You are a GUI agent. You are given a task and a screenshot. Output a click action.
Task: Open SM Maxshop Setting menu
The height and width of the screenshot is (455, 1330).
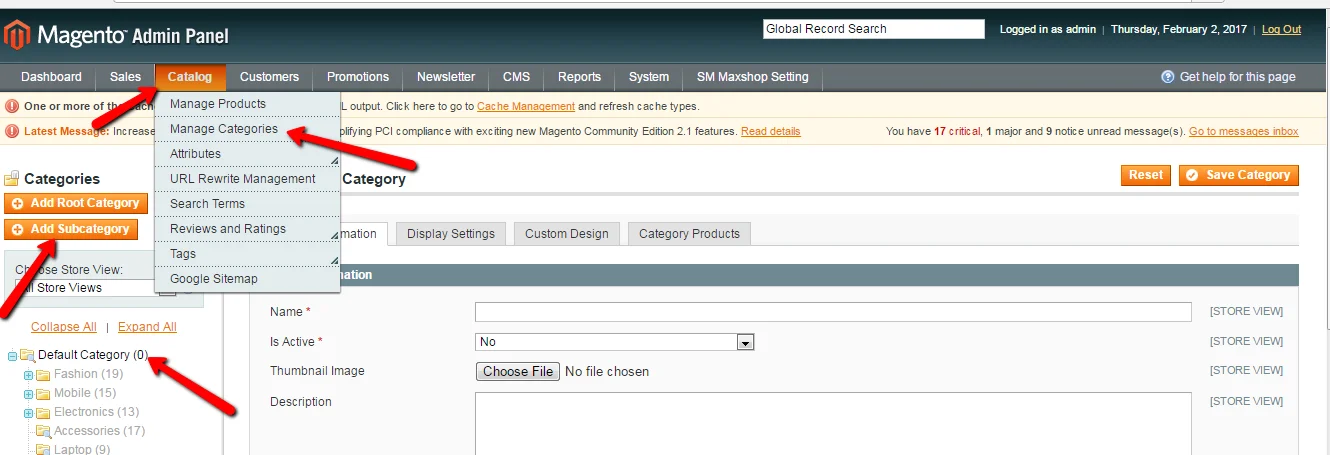752,77
